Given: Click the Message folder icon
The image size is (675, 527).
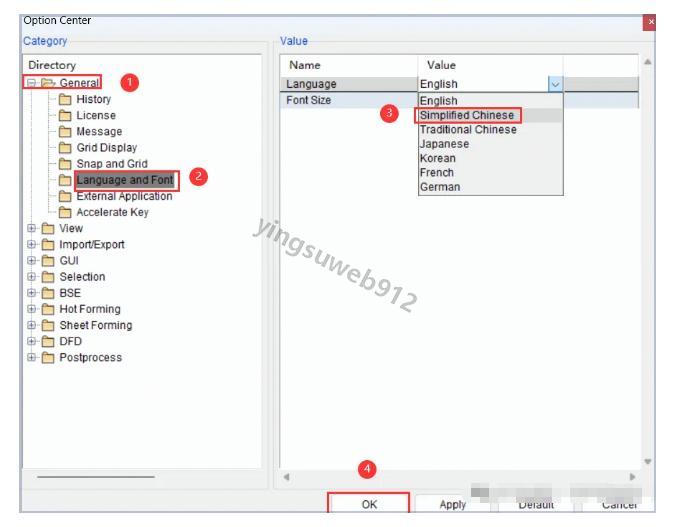Looking at the screenshot, I should 65,131.
